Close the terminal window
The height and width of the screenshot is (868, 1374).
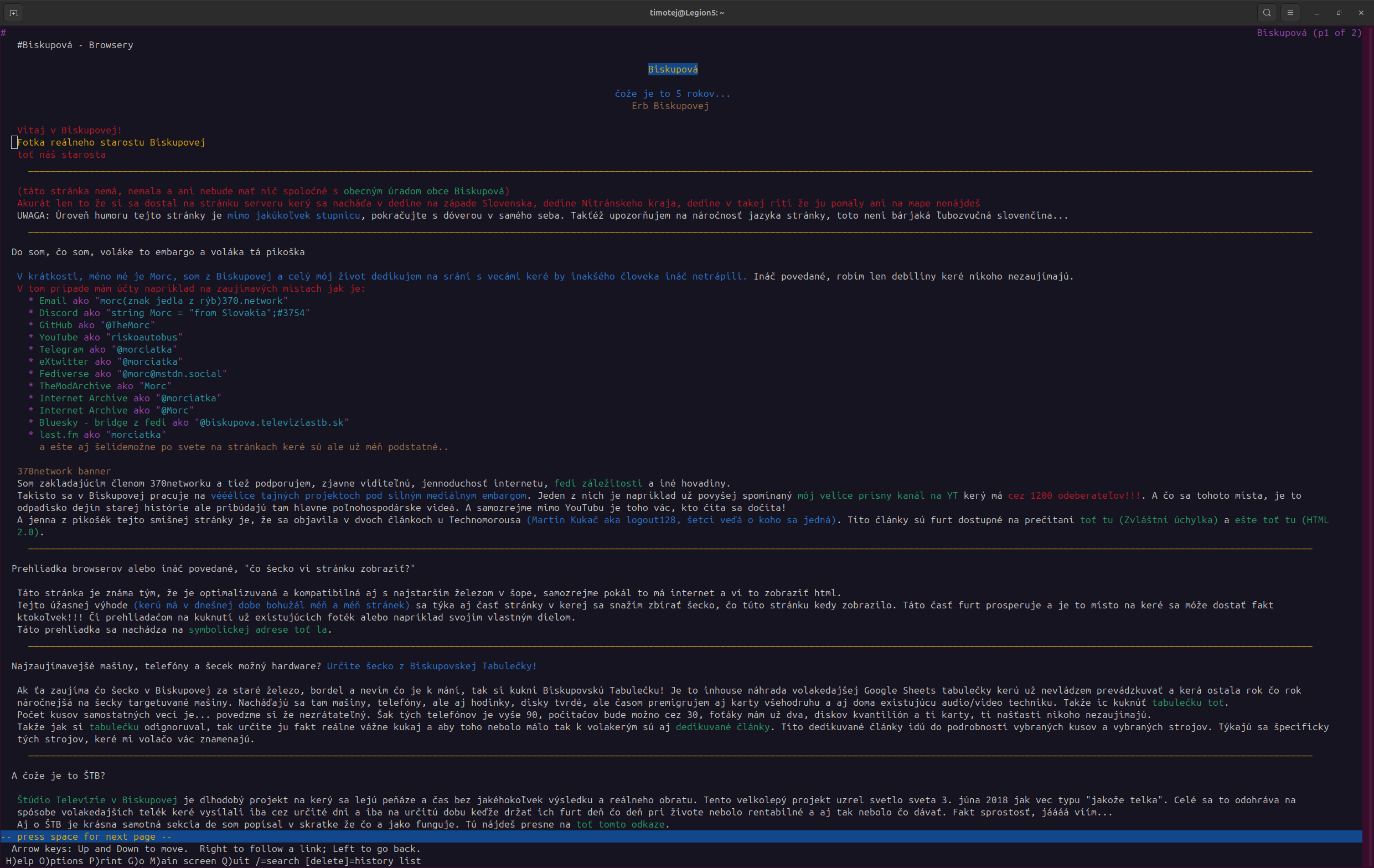point(1361,13)
